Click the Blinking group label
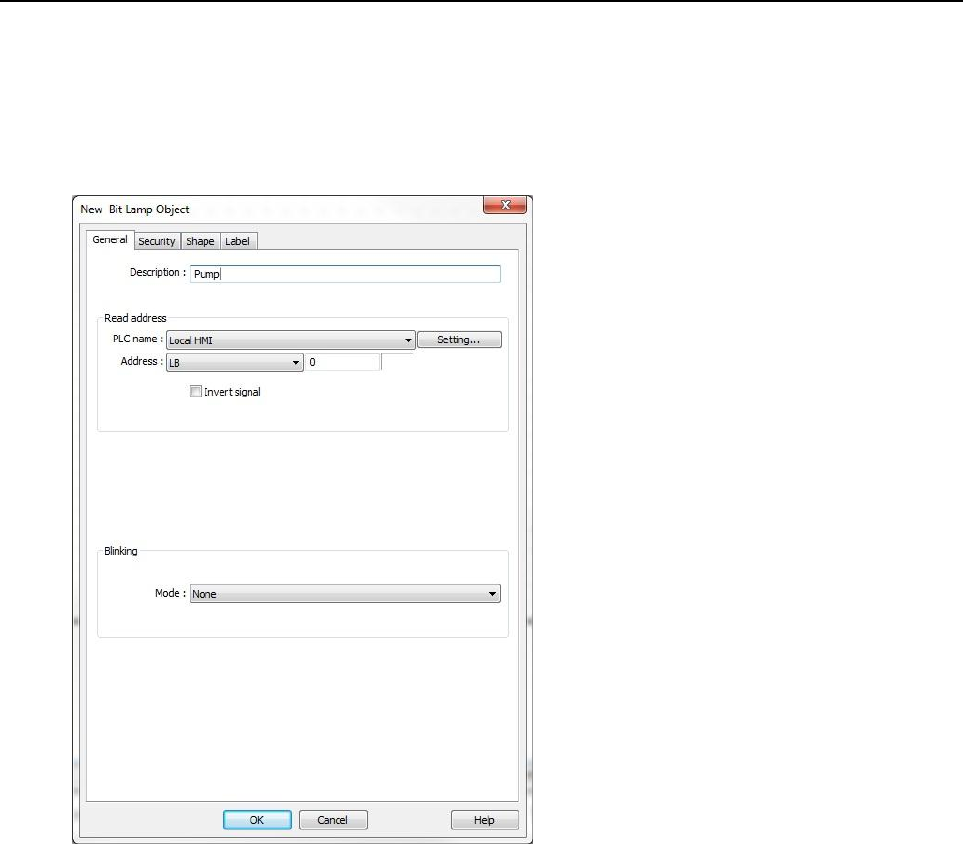The height and width of the screenshot is (844, 963). pos(121,551)
